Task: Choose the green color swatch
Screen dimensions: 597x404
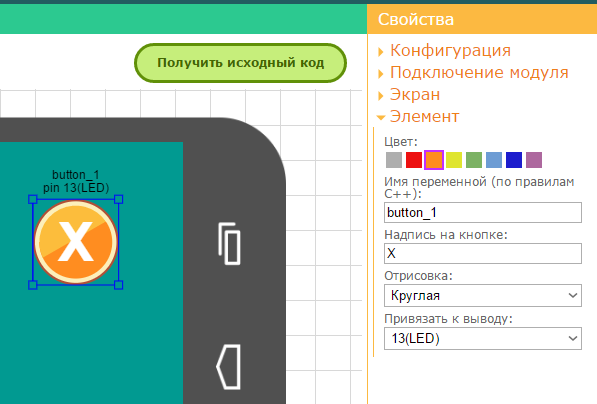Action: point(474,160)
